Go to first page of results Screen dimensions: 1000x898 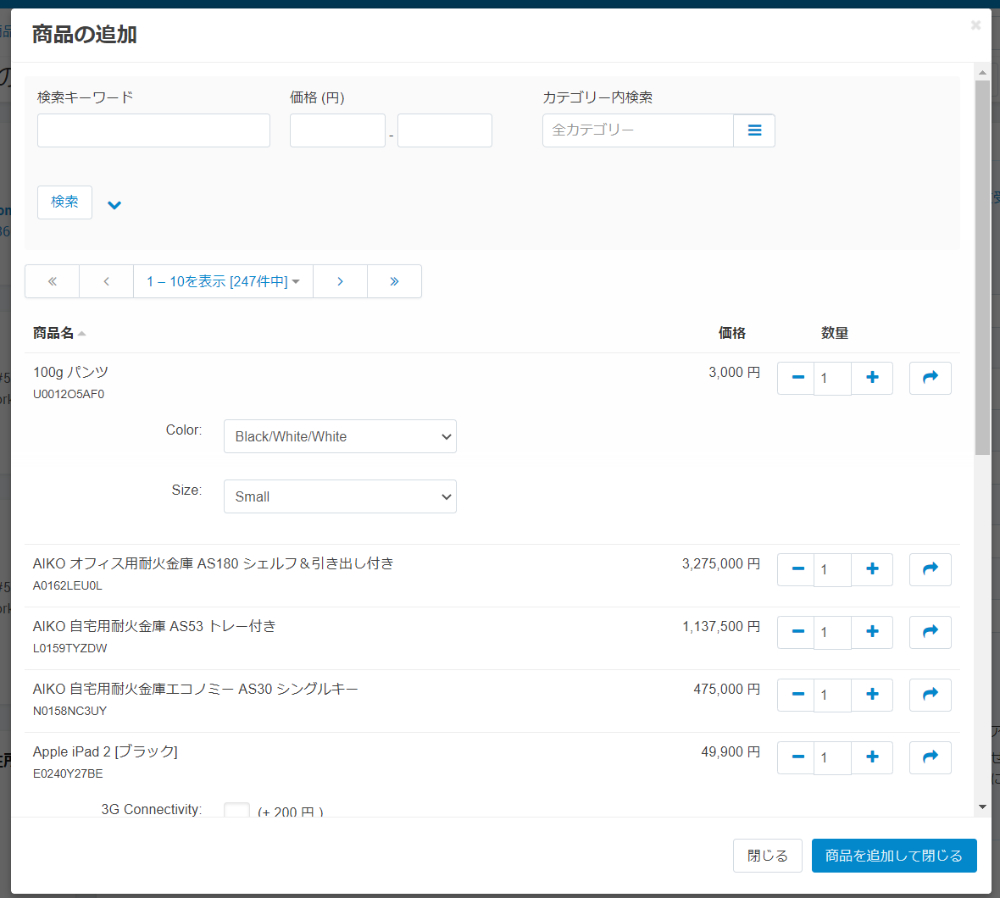point(52,281)
